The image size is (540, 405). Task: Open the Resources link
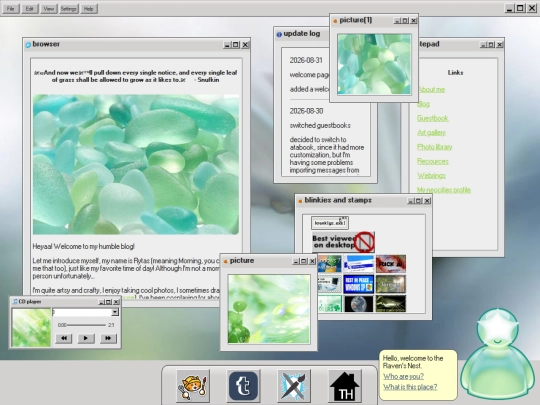pos(433,162)
